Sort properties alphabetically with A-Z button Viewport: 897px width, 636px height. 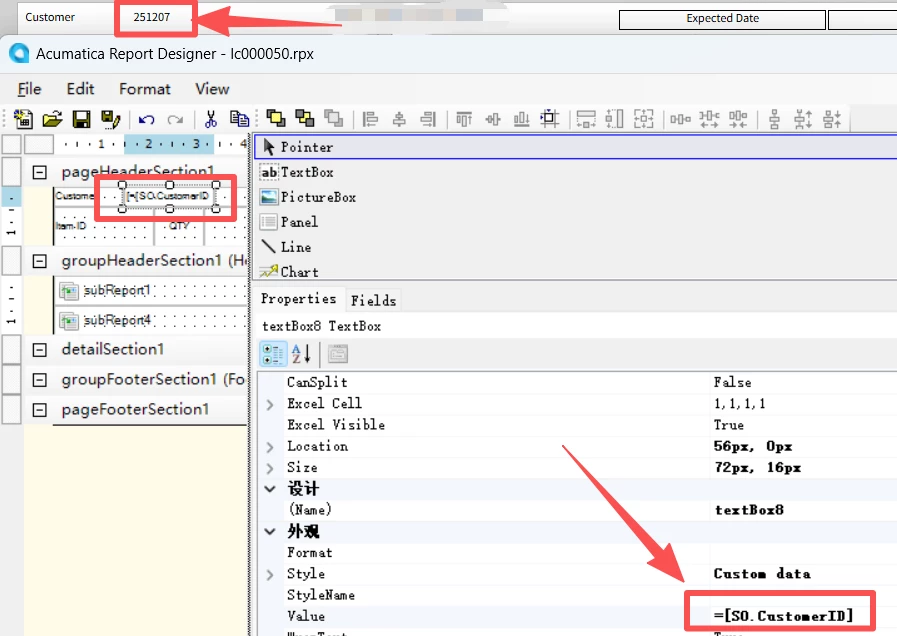tap(301, 354)
